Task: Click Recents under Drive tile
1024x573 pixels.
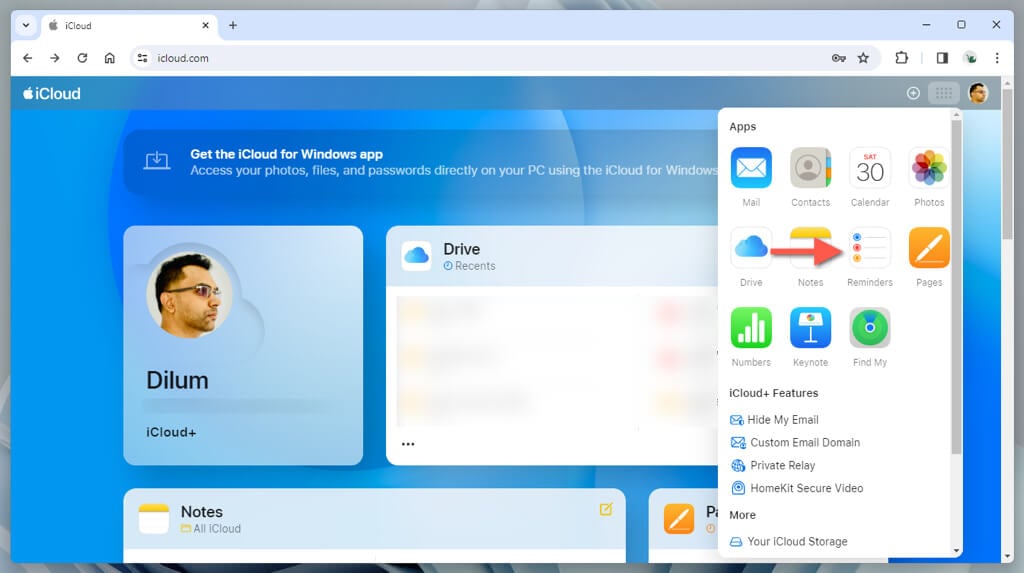Action: [x=470, y=266]
